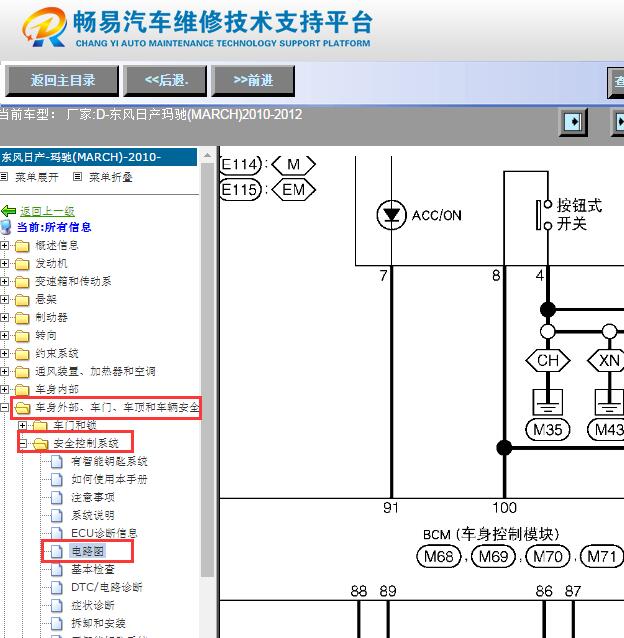Image resolution: width=624 pixels, height=638 pixels.
Task: Open 系统说明 document icon
Action: click(x=57, y=515)
